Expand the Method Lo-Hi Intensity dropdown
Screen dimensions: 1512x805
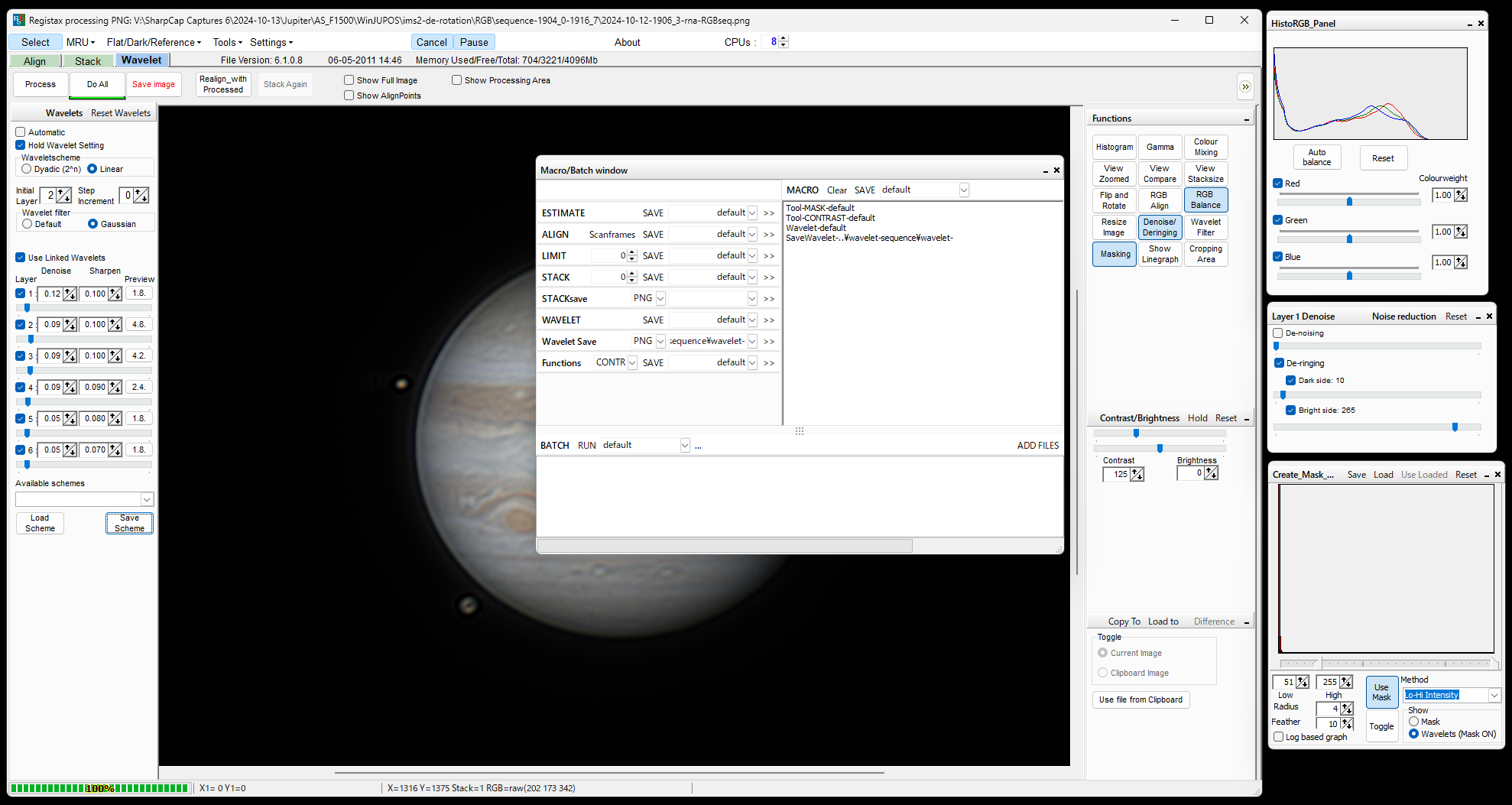click(x=1494, y=695)
